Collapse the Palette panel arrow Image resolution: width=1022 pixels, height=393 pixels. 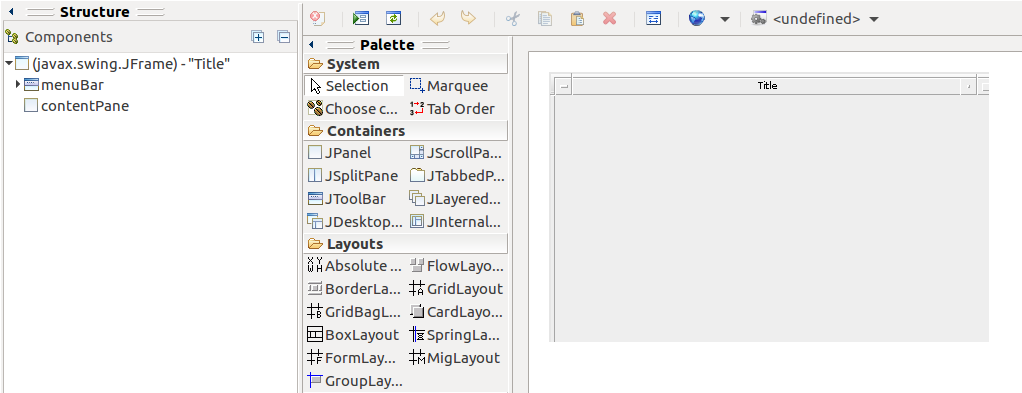(312, 45)
